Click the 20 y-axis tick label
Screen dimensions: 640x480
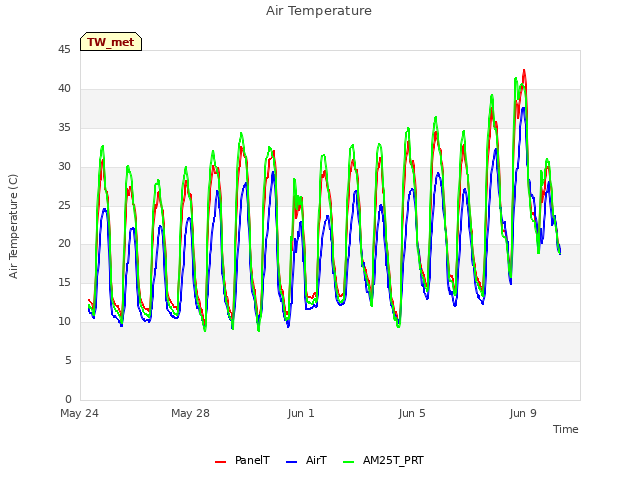point(64,244)
